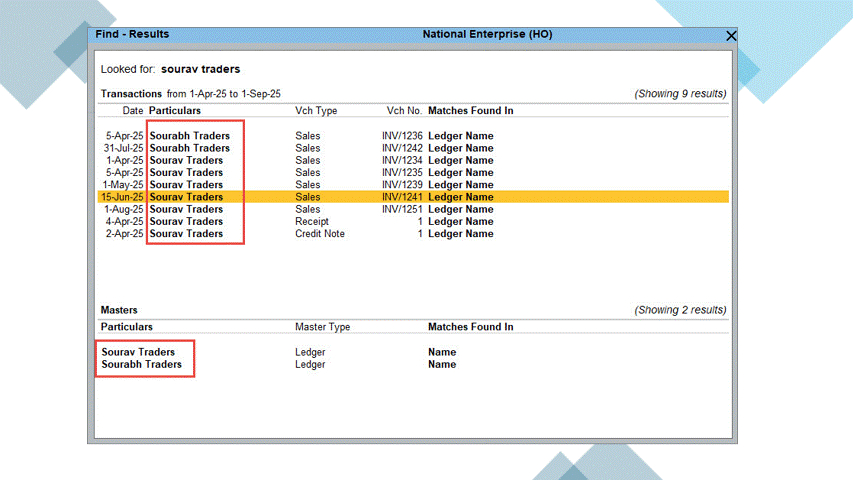
Task: Click the Transactions 'Matches Found In' header
Action: coord(470,111)
